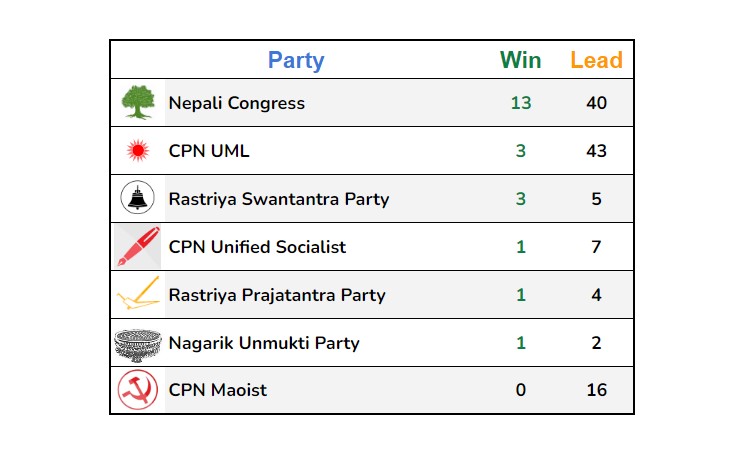Screen dimensions: 748x456
Task: Select the Rastriya Swantantra Party name
Action: coord(279,199)
